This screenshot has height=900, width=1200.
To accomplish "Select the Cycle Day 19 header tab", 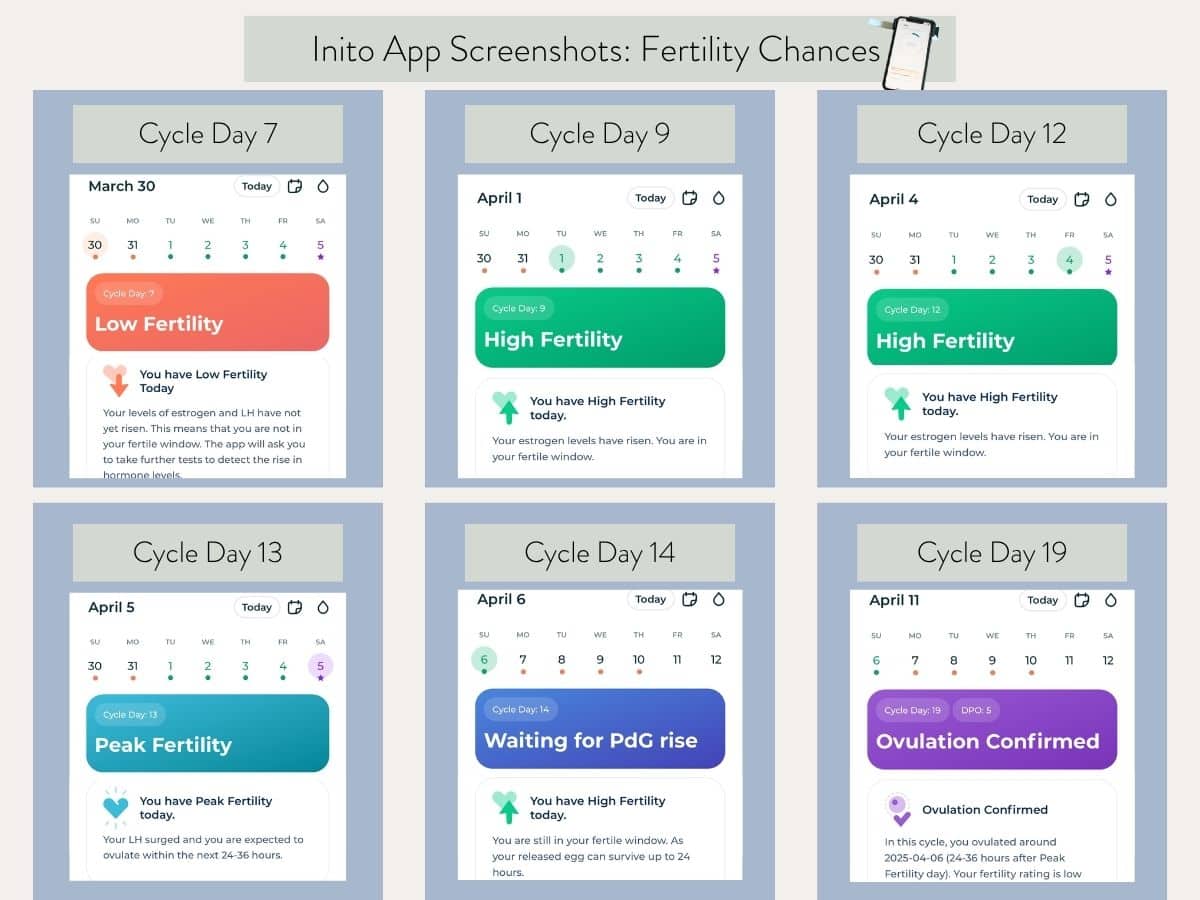I will [x=991, y=552].
